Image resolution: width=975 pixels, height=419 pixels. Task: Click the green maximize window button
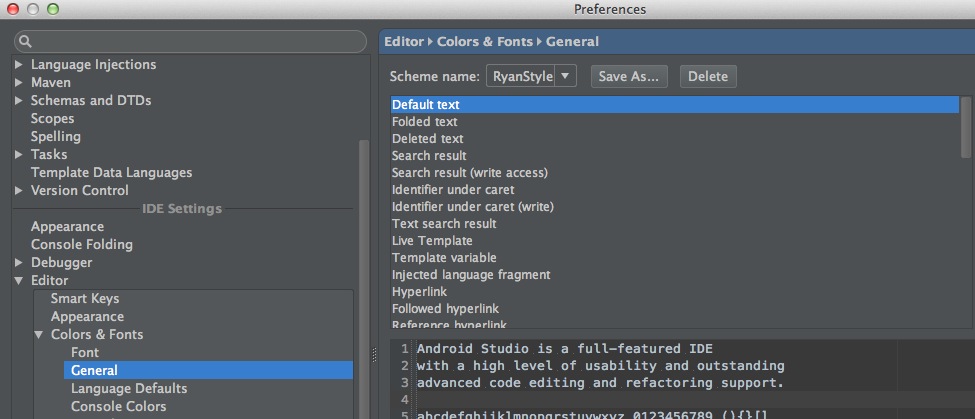[x=51, y=9]
